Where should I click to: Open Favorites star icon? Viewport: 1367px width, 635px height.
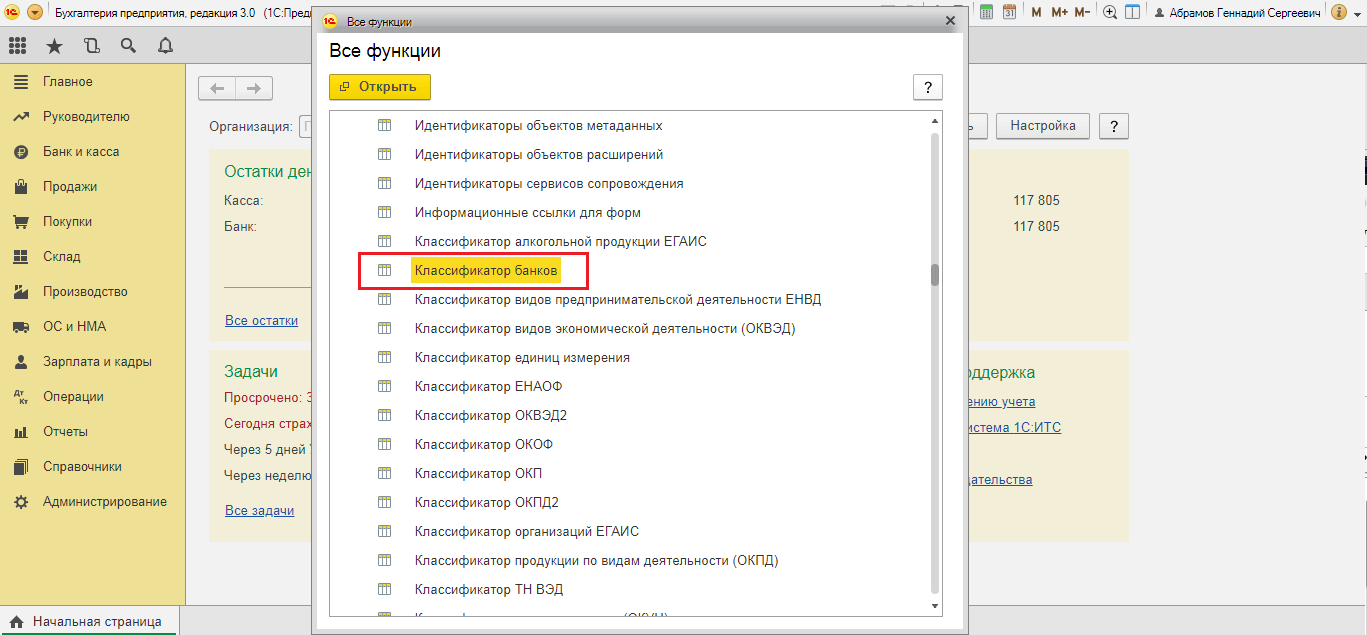(54, 46)
